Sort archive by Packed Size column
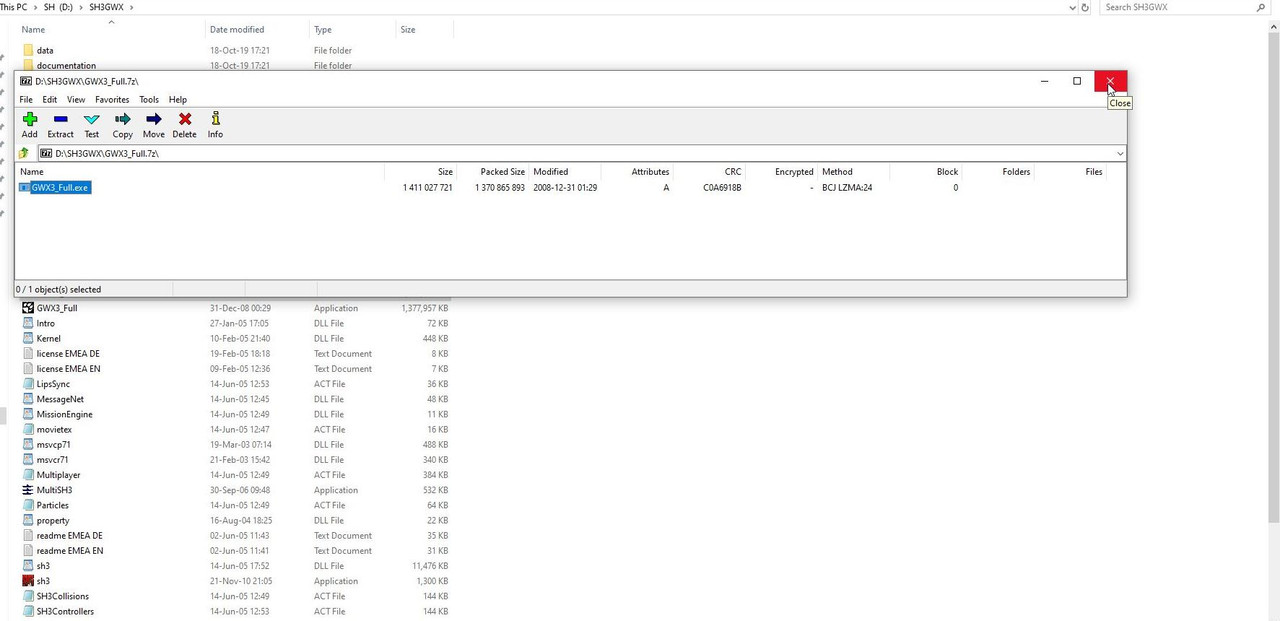The width and height of the screenshot is (1280, 621). click(x=493, y=172)
